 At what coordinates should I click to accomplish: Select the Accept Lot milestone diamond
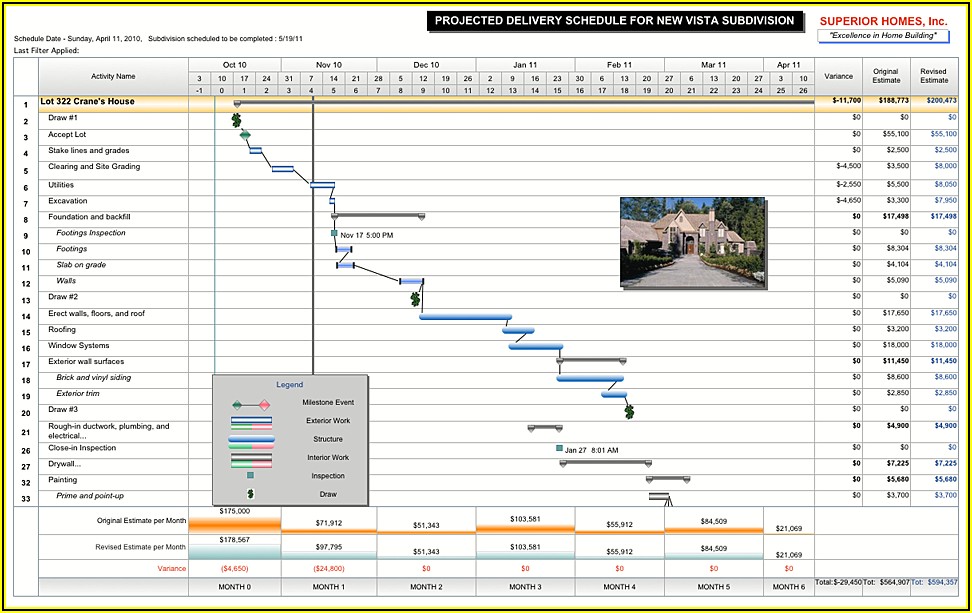tap(245, 134)
